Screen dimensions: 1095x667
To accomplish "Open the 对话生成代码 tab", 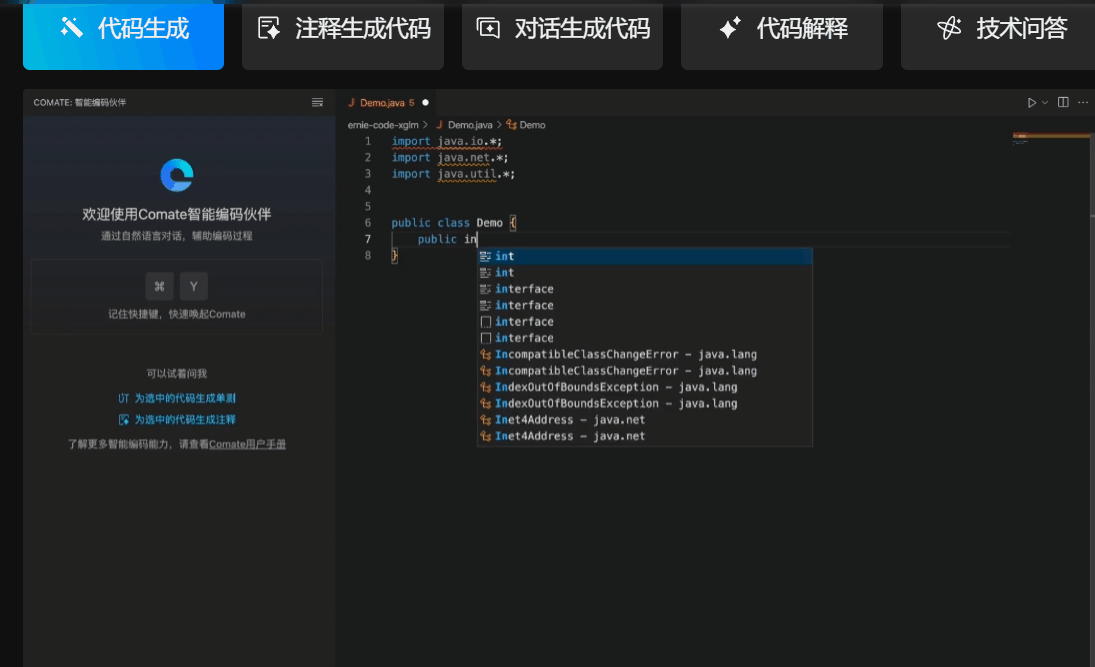I will coord(562,34).
